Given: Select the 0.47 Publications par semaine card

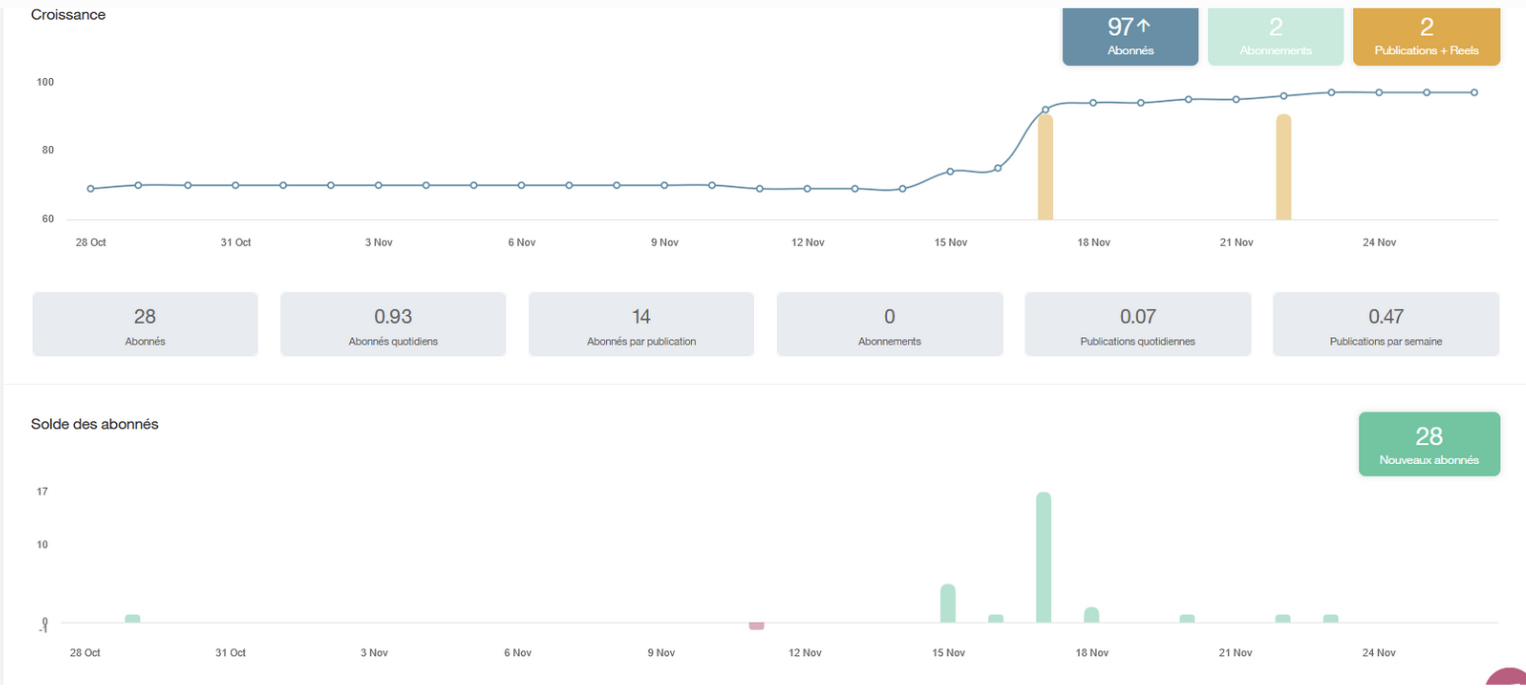Looking at the screenshot, I should click(x=1386, y=324).
